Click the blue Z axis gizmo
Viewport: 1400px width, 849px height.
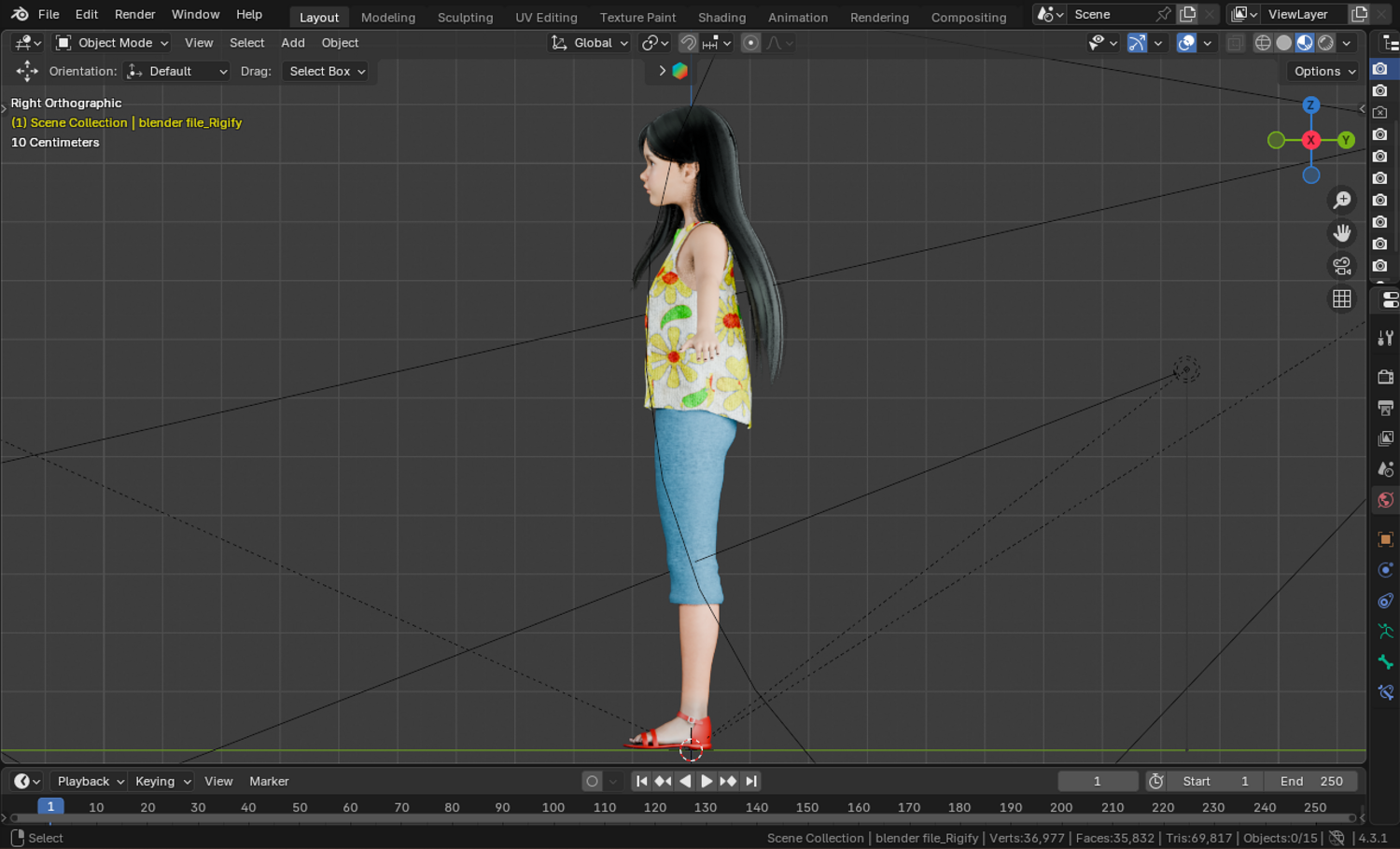[x=1311, y=105]
